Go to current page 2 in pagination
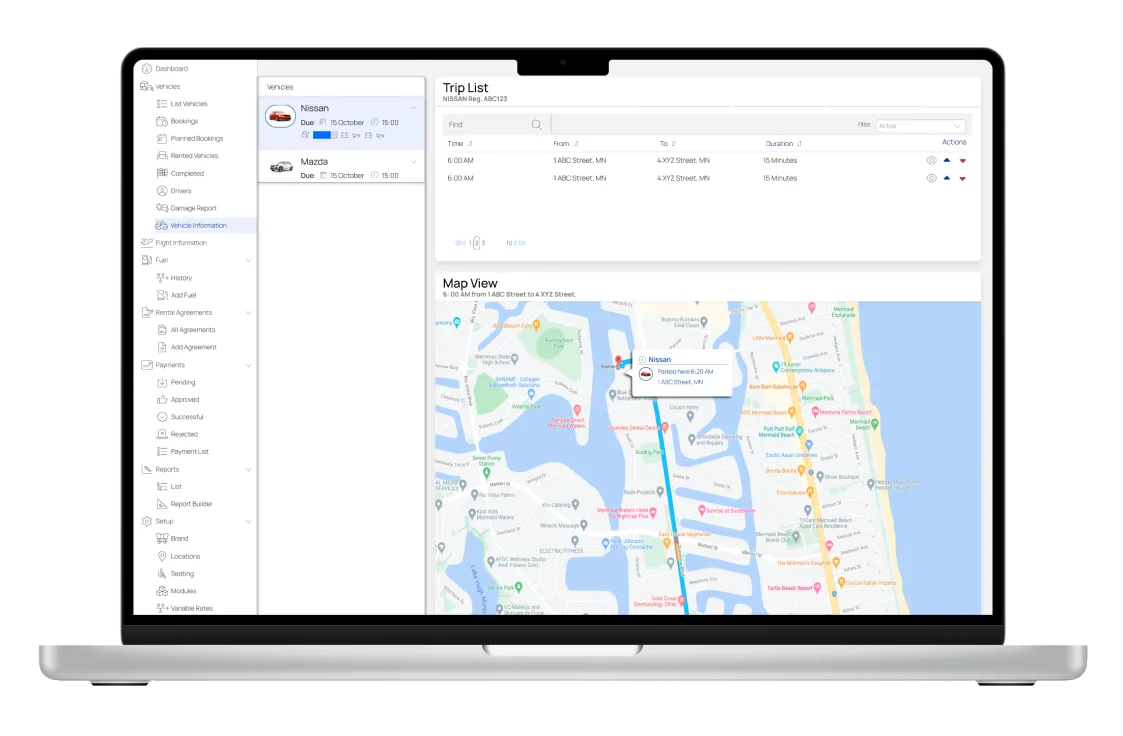The width and height of the screenshot is (1123, 736). 476,243
